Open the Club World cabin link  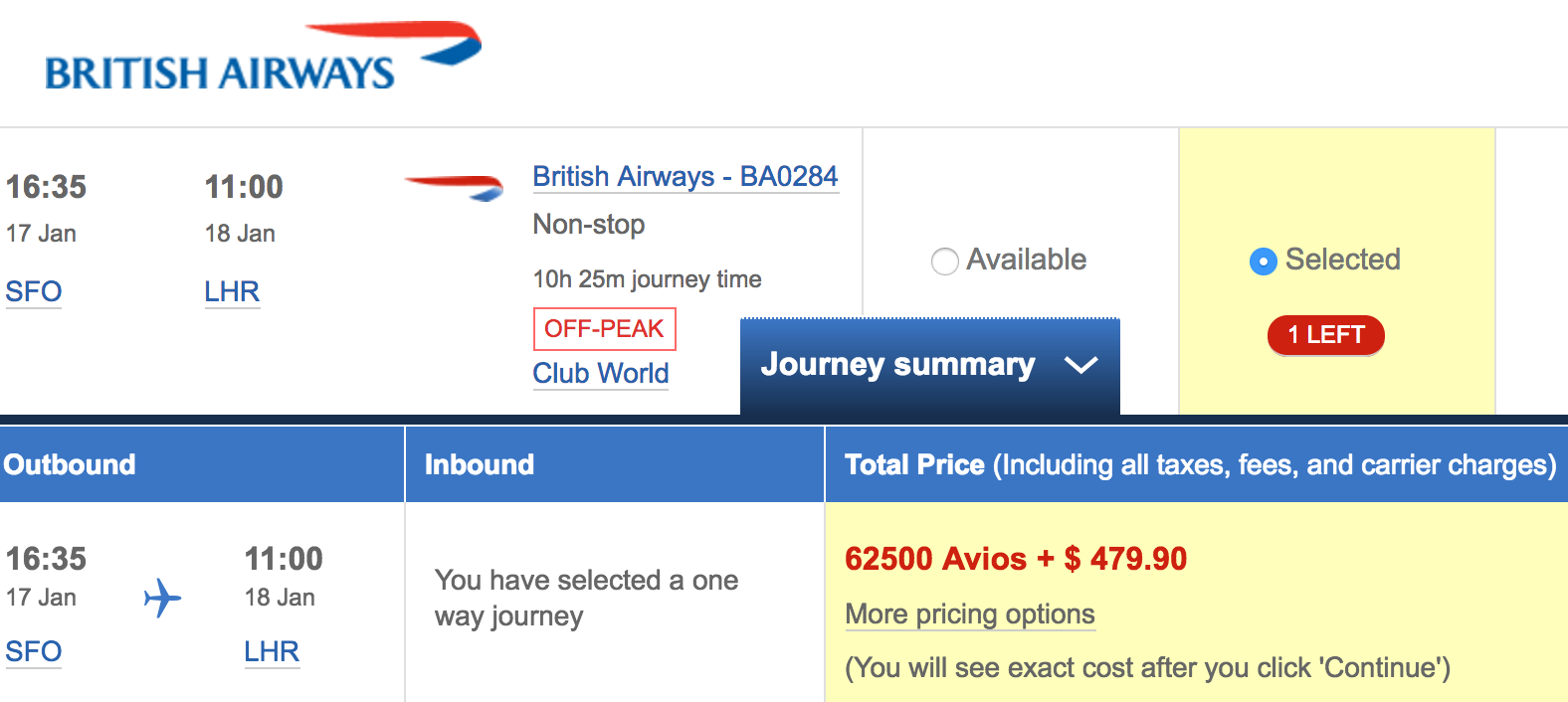(x=600, y=374)
